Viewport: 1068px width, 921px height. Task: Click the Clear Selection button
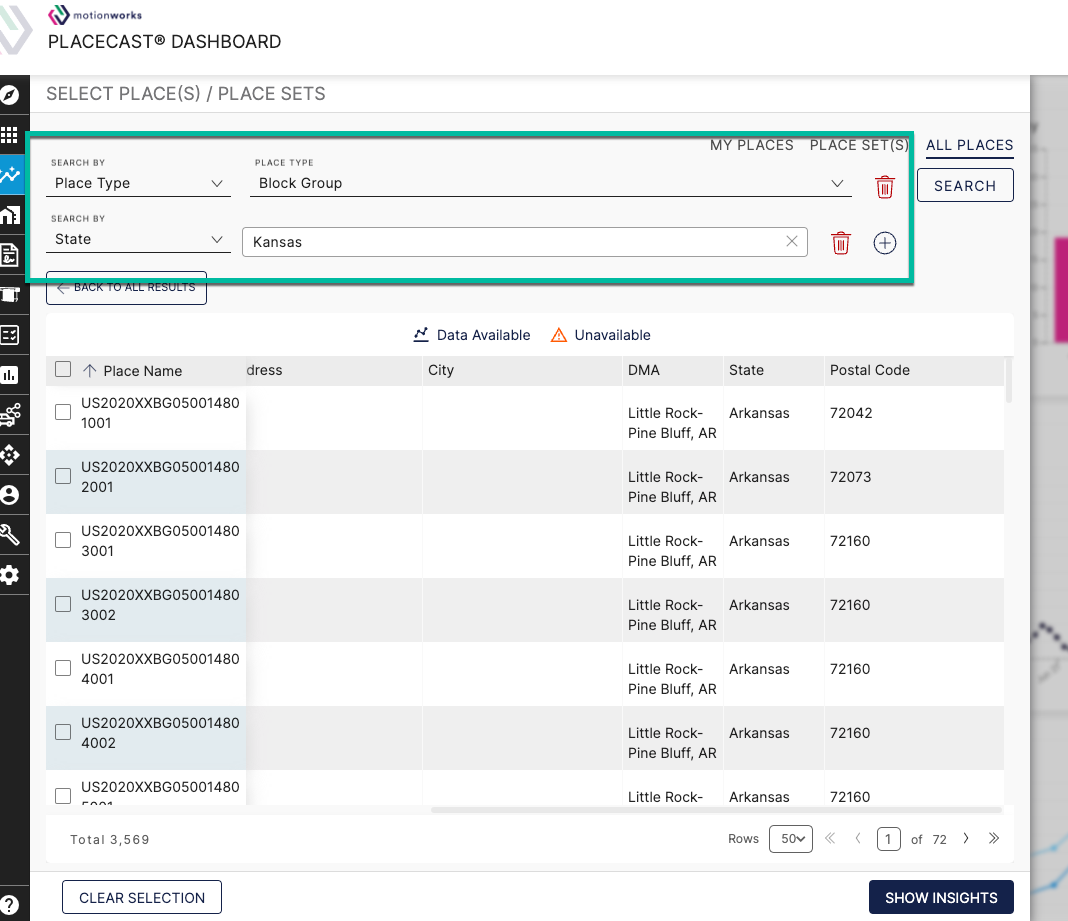pyautogui.click(x=142, y=897)
